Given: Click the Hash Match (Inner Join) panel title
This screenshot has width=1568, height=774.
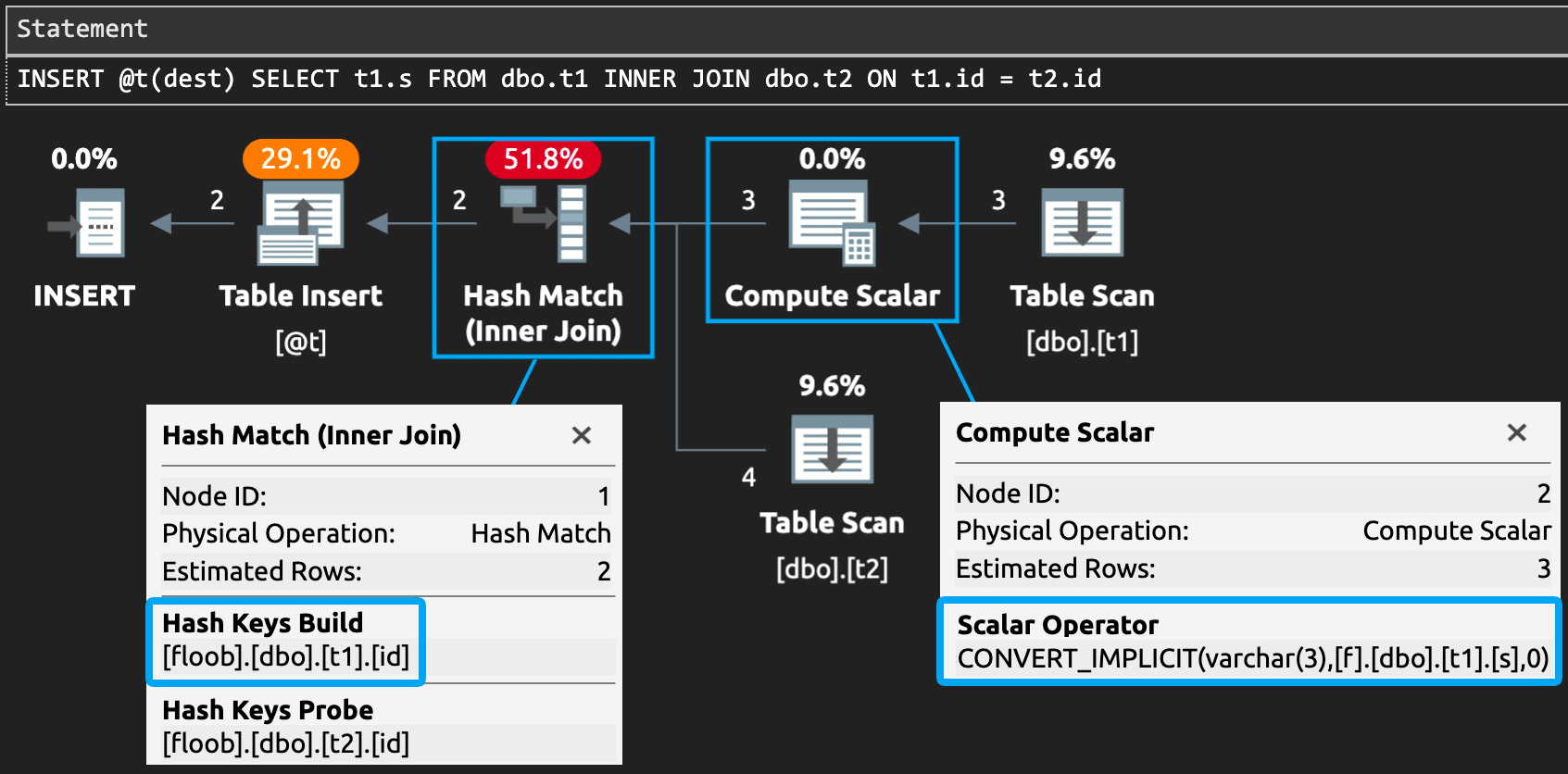Looking at the screenshot, I should [x=311, y=435].
